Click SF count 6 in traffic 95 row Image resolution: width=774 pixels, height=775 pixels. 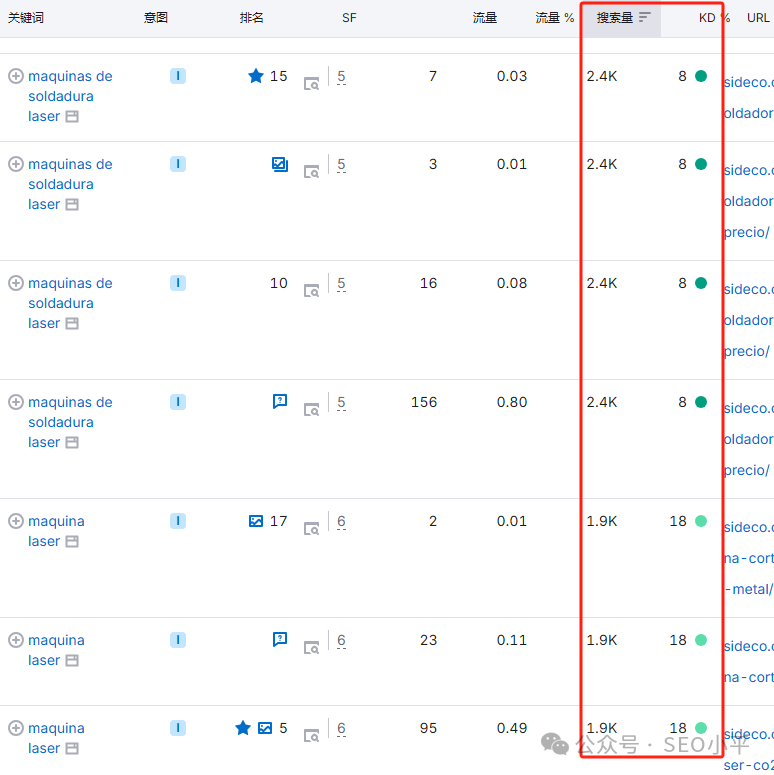[x=341, y=729]
